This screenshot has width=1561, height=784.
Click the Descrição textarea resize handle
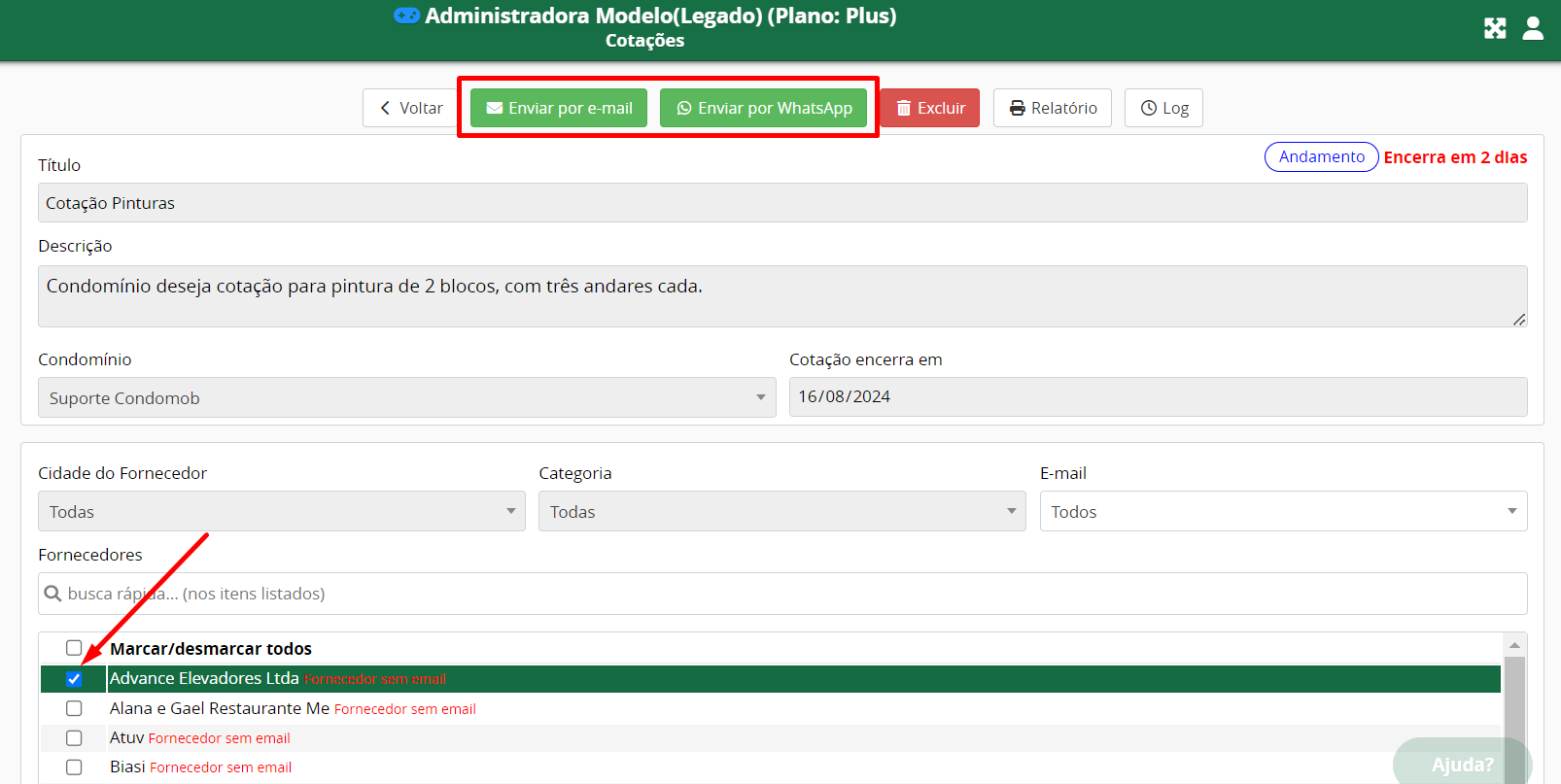pos(1519,319)
